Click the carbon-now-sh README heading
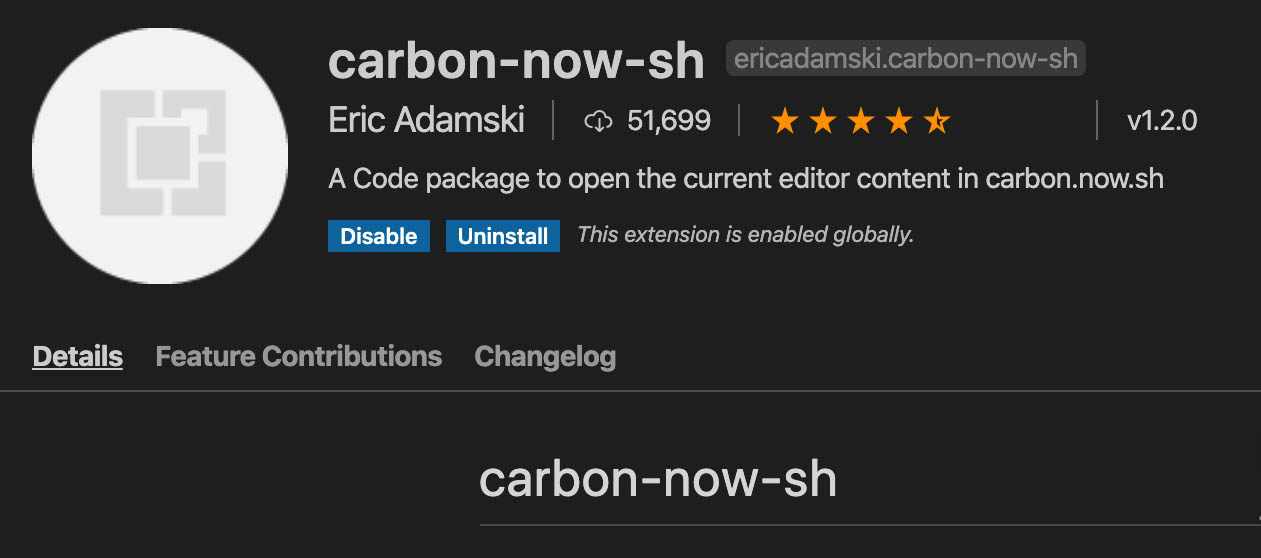1261x558 pixels. coord(658,480)
